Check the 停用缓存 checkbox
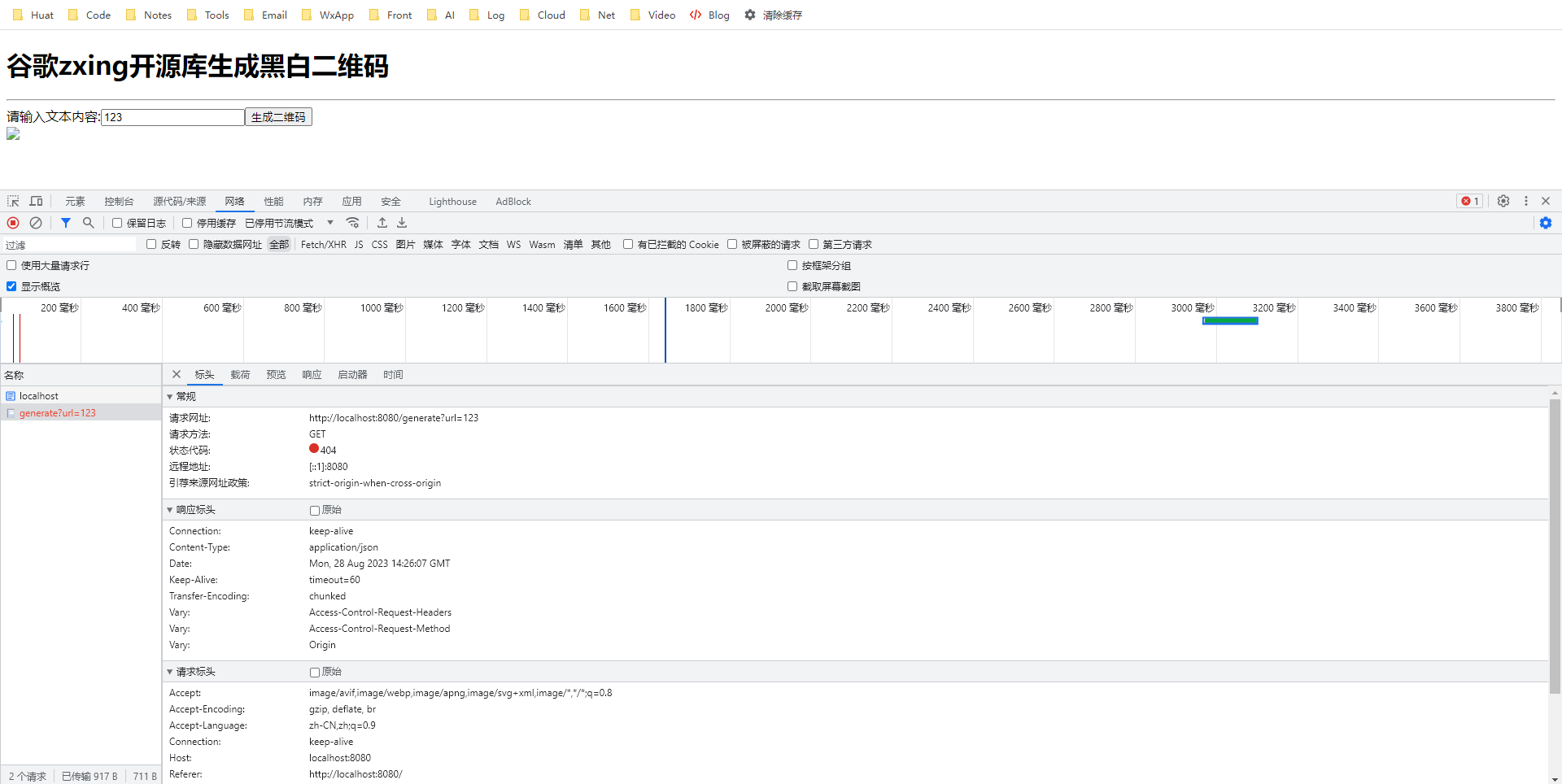 coord(187,223)
